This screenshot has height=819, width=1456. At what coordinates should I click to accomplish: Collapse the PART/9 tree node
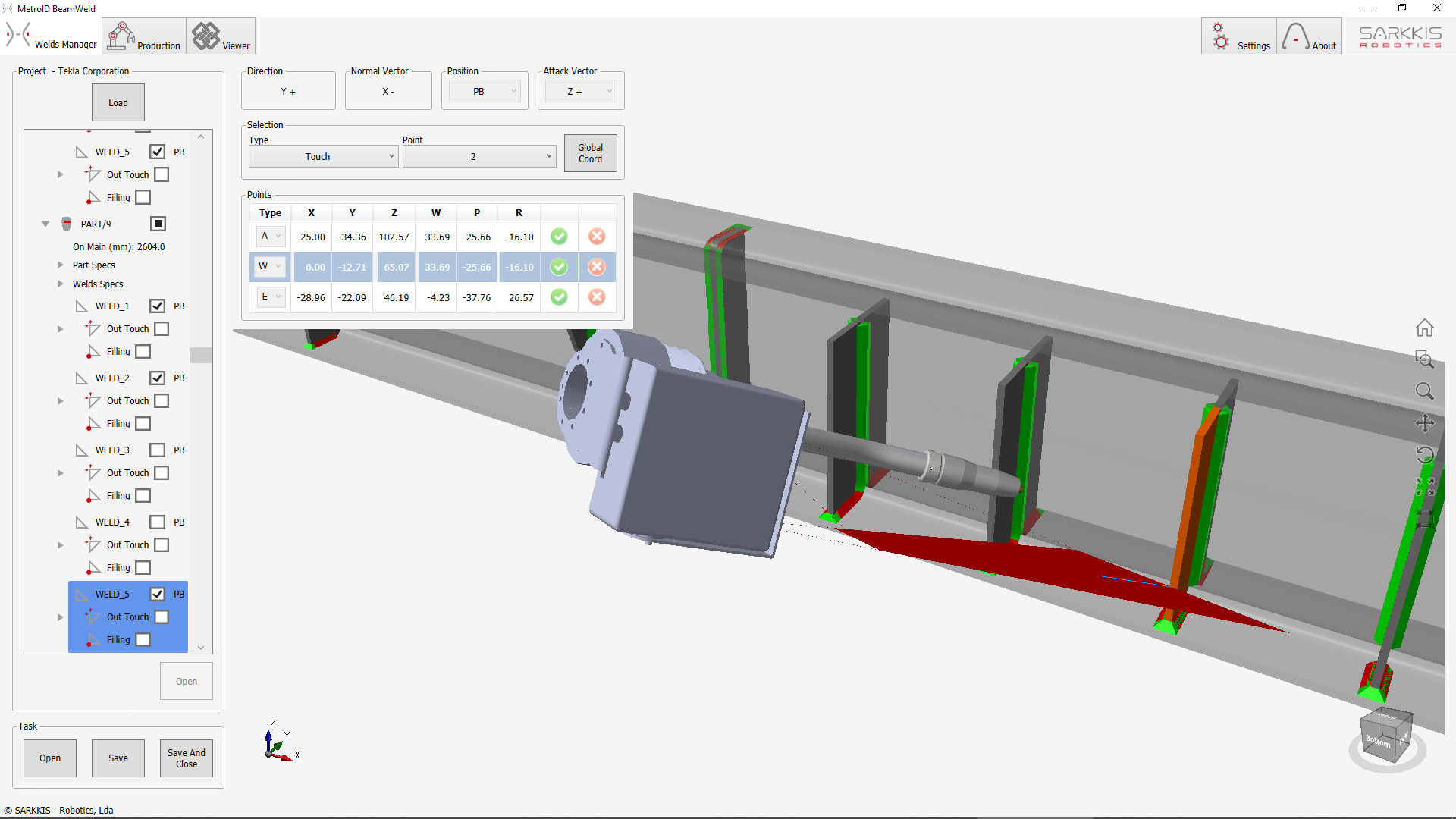[45, 224]
